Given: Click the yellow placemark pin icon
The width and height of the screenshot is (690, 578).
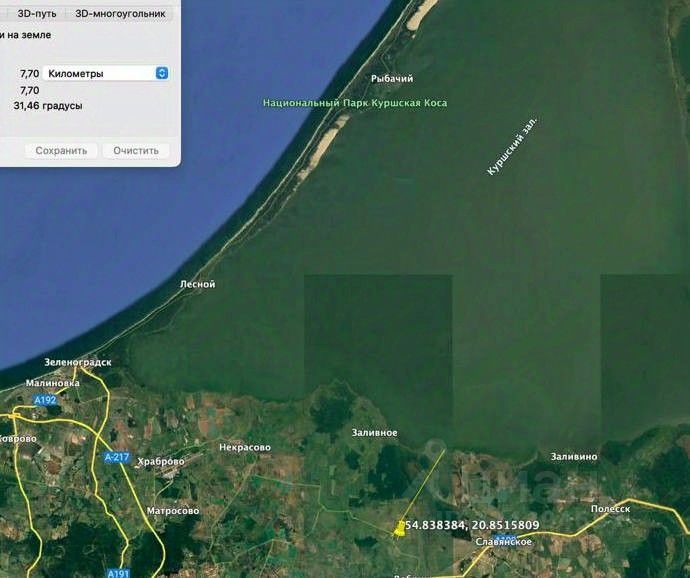Looking at the screenshot, I should [x=400, y=528].
